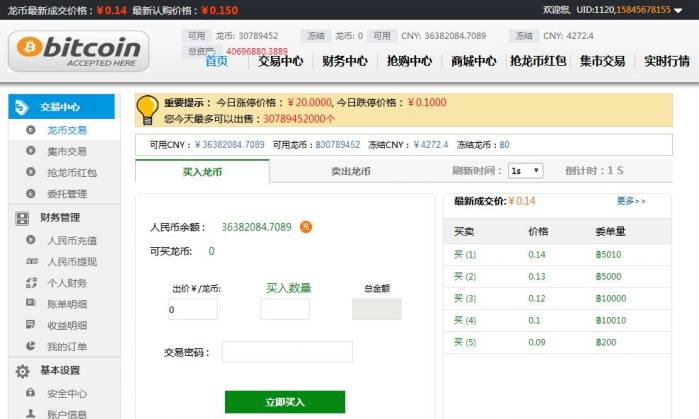Click the 买入数量 input box
Image resolution: width=699 pixels, height=419 pixels.
285,309
